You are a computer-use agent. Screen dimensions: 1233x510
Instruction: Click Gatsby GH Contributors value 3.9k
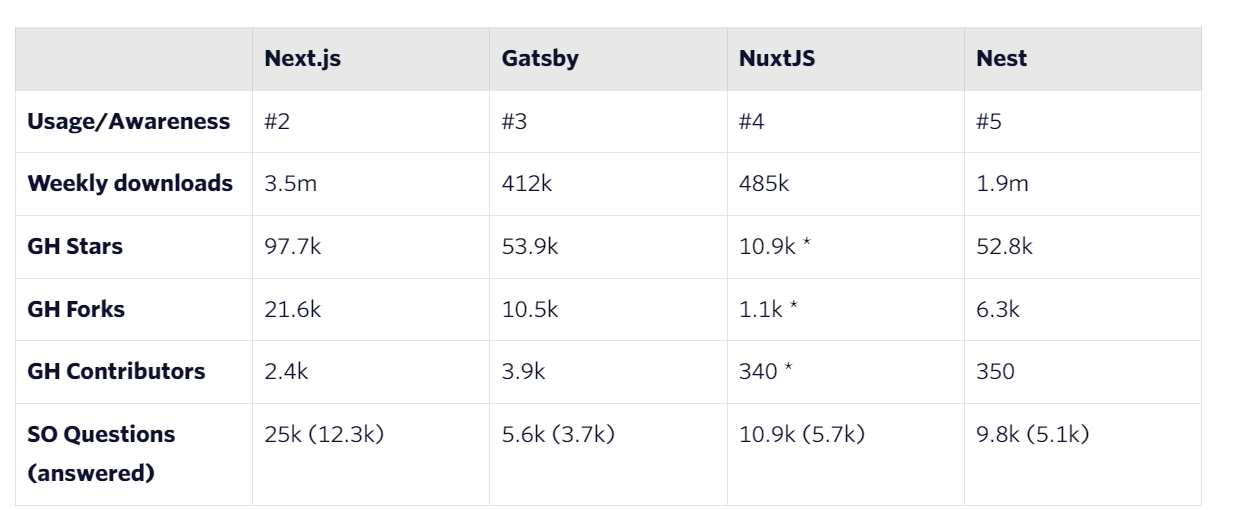[x=523, y=371]
